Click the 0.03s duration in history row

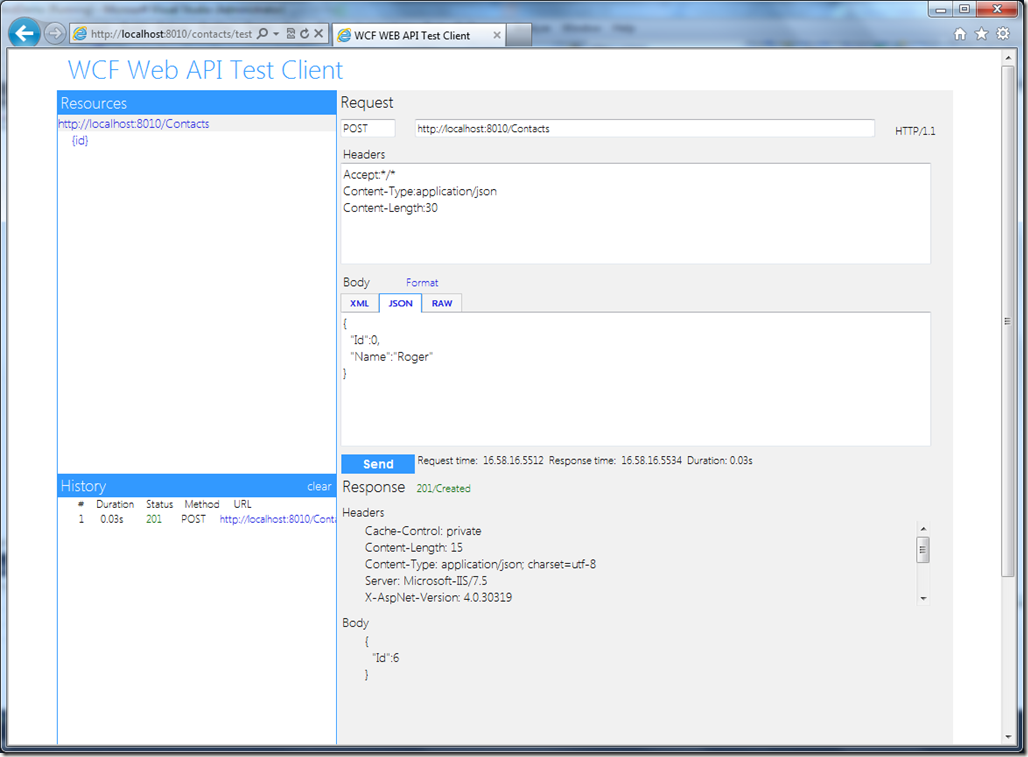(x=111, y=519)
